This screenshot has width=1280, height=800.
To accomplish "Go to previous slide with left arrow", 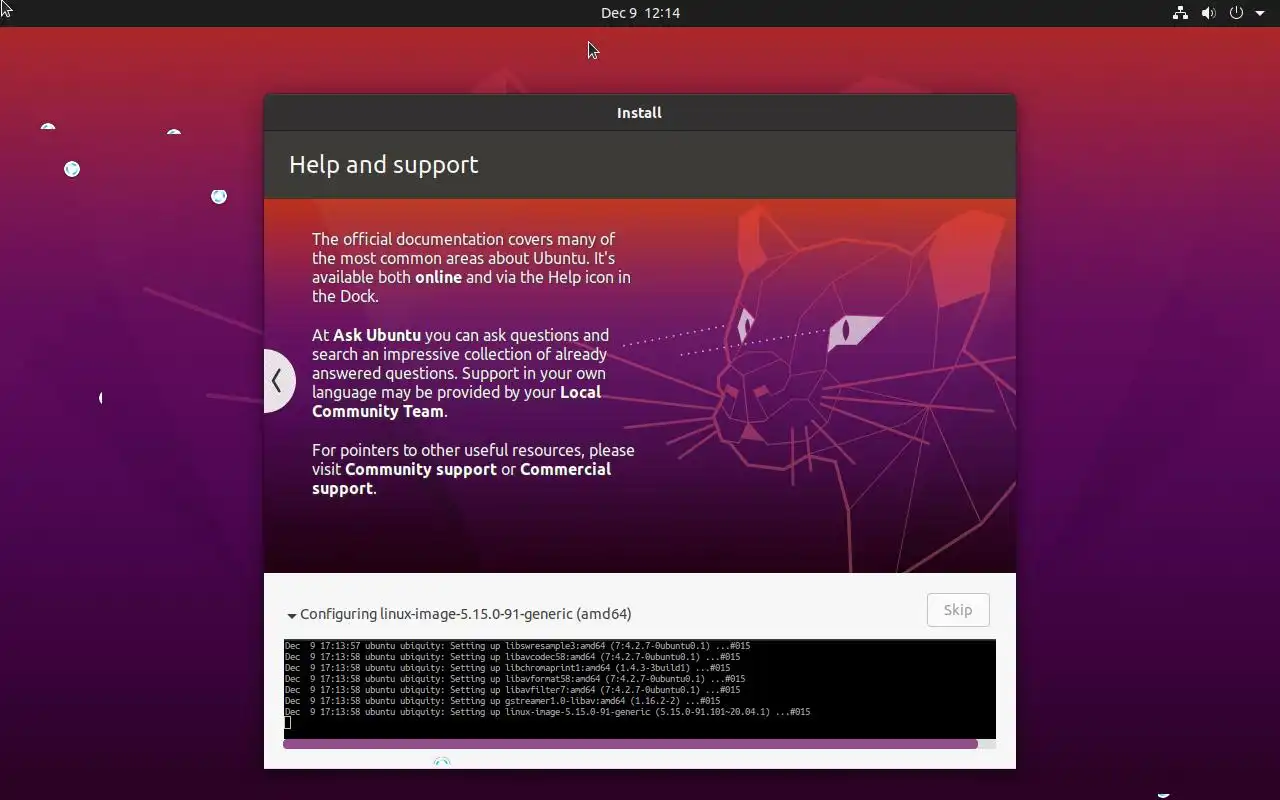I will pyautogui.click(x=278, y=380).
